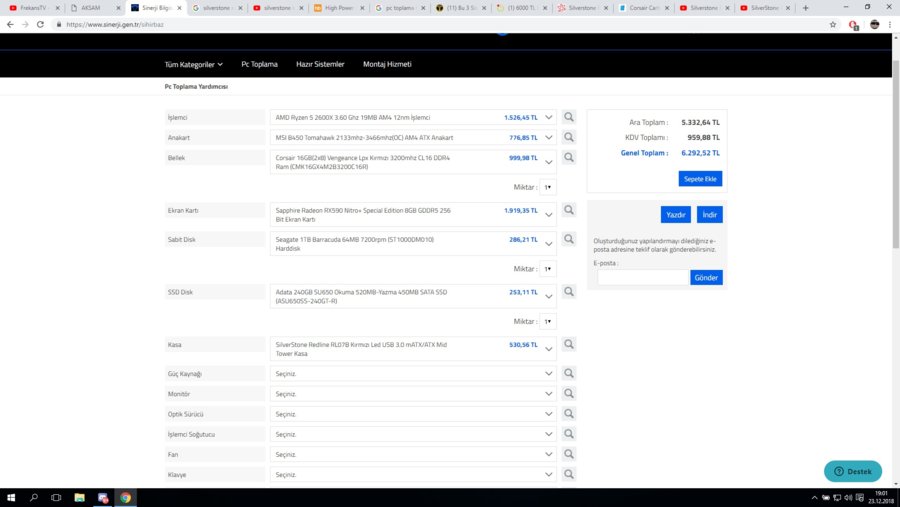Show hidden system tray icons
The width and height of the screenshot is (900, 507).
(814, 498)
